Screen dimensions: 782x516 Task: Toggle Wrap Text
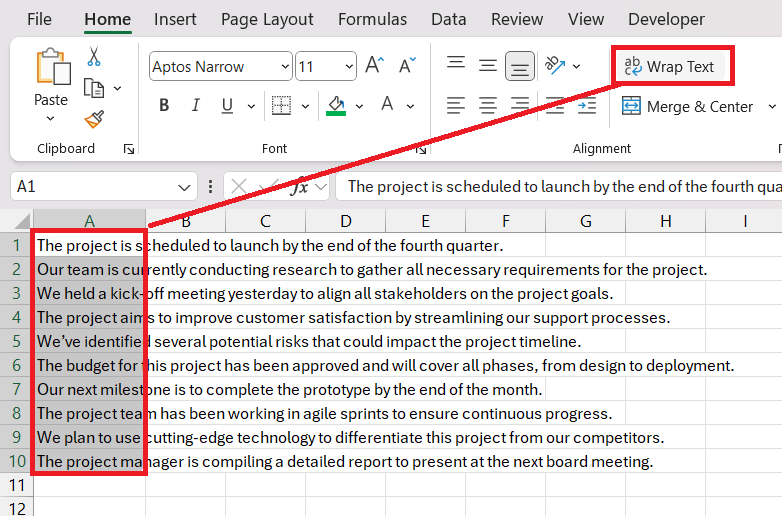(x=669, y=66)
